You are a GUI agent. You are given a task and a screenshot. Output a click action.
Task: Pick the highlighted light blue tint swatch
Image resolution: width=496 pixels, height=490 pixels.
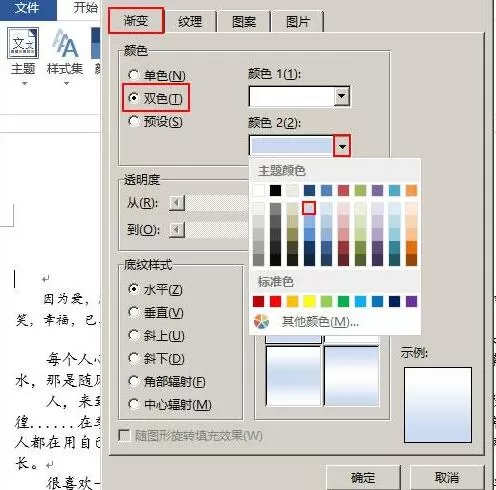[309, 208]
